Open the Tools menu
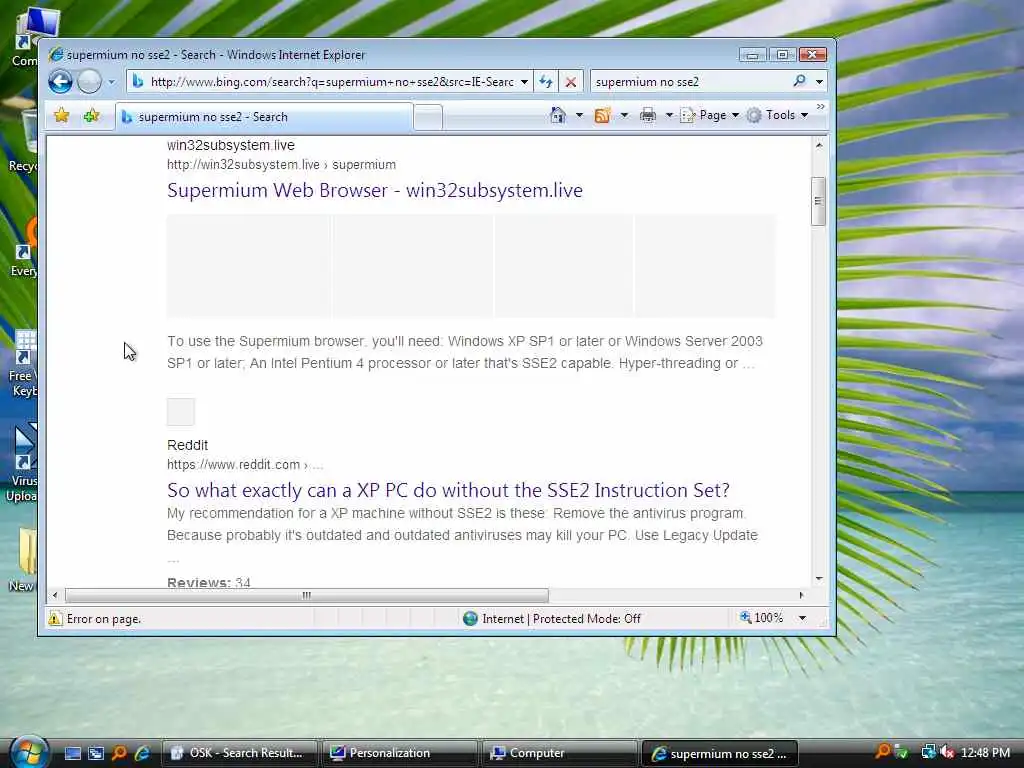Image resolution: width=1024 pixels, height=768 pixels. pyautogui.click(x=777, y=115)
